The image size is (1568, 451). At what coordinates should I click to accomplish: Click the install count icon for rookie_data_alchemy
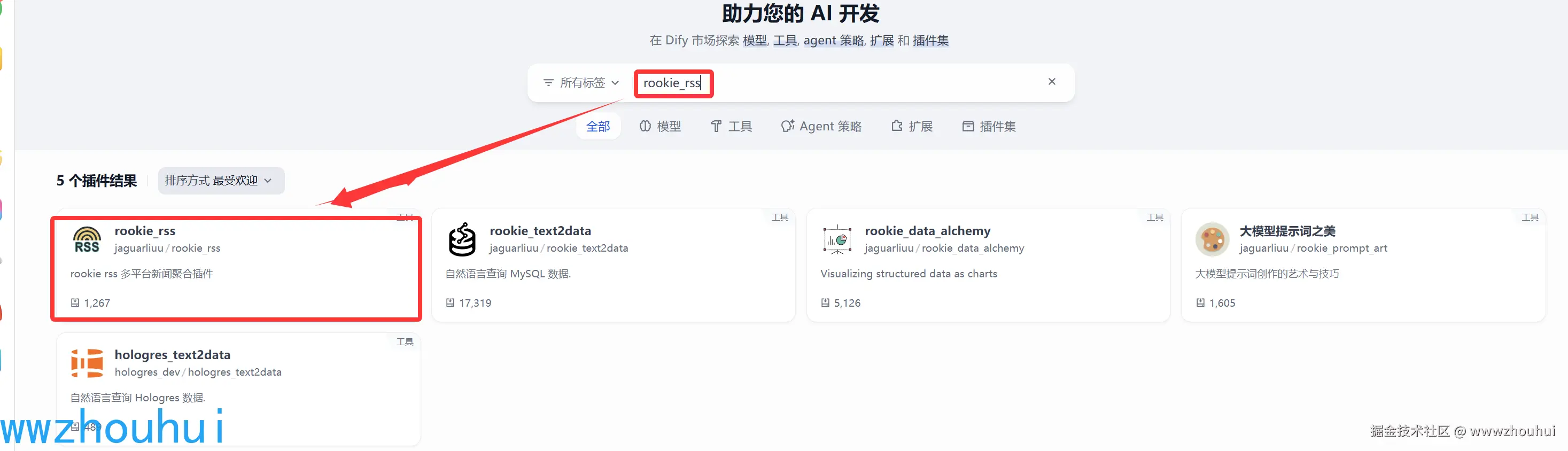click(x=825, y=302)
